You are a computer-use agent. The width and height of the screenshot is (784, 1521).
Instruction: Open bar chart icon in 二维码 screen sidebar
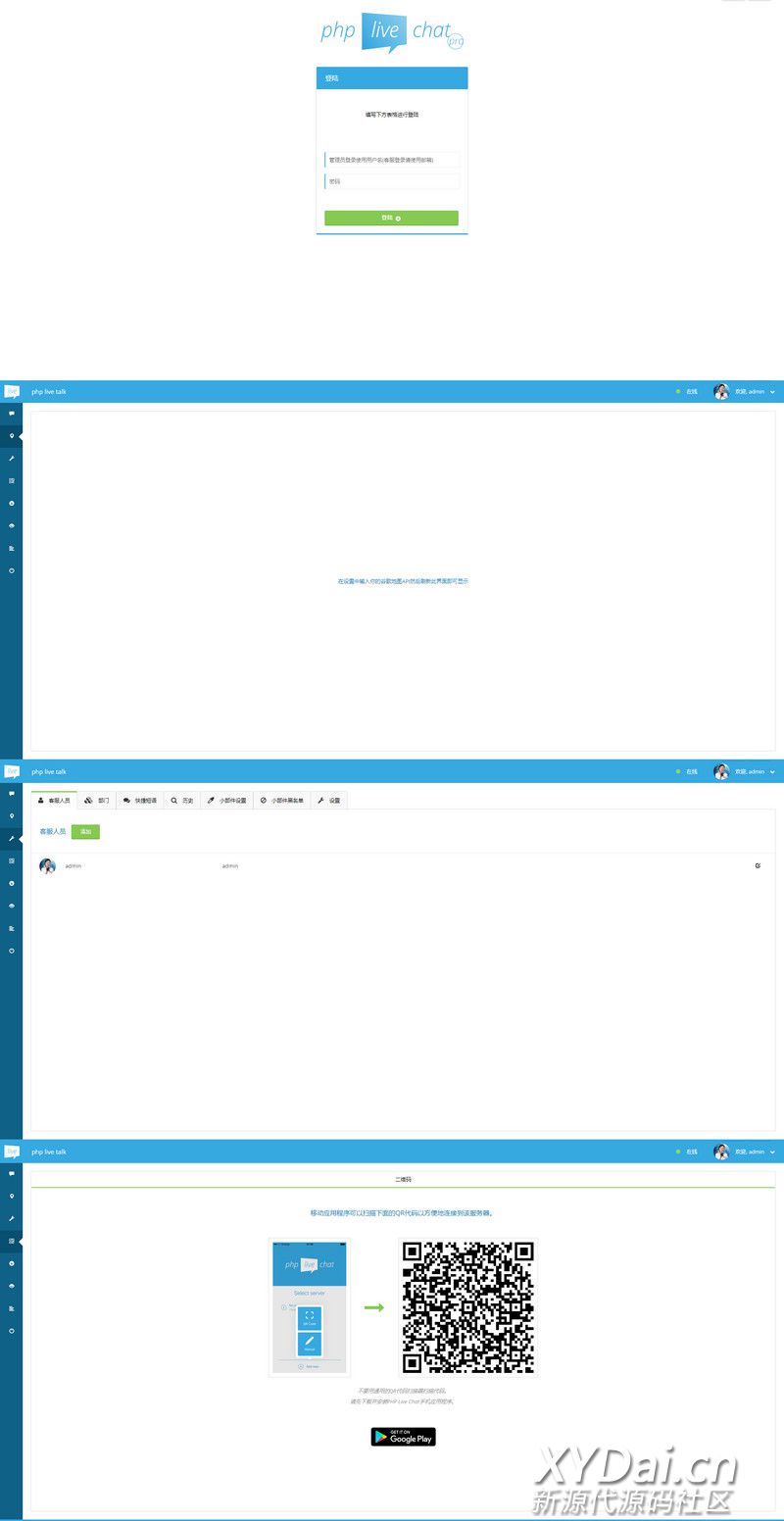click(x=12, y=1308)
